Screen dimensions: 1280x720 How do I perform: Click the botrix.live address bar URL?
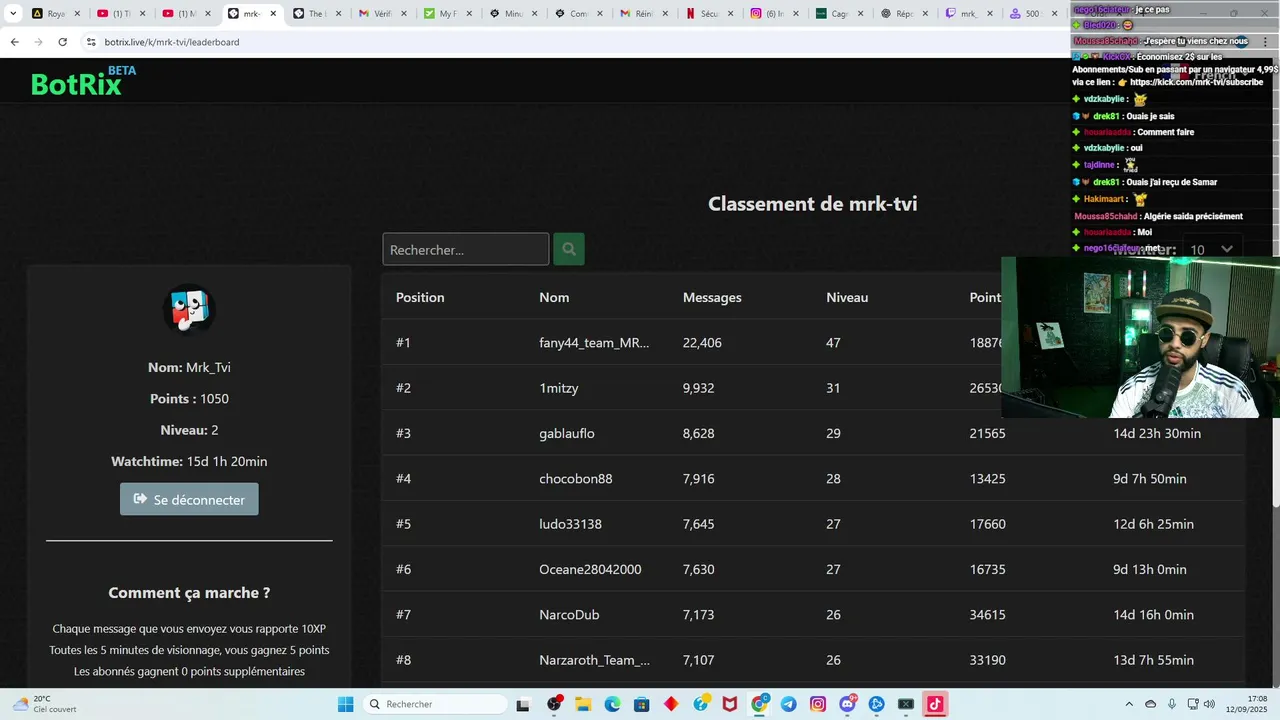click(172, 42)
